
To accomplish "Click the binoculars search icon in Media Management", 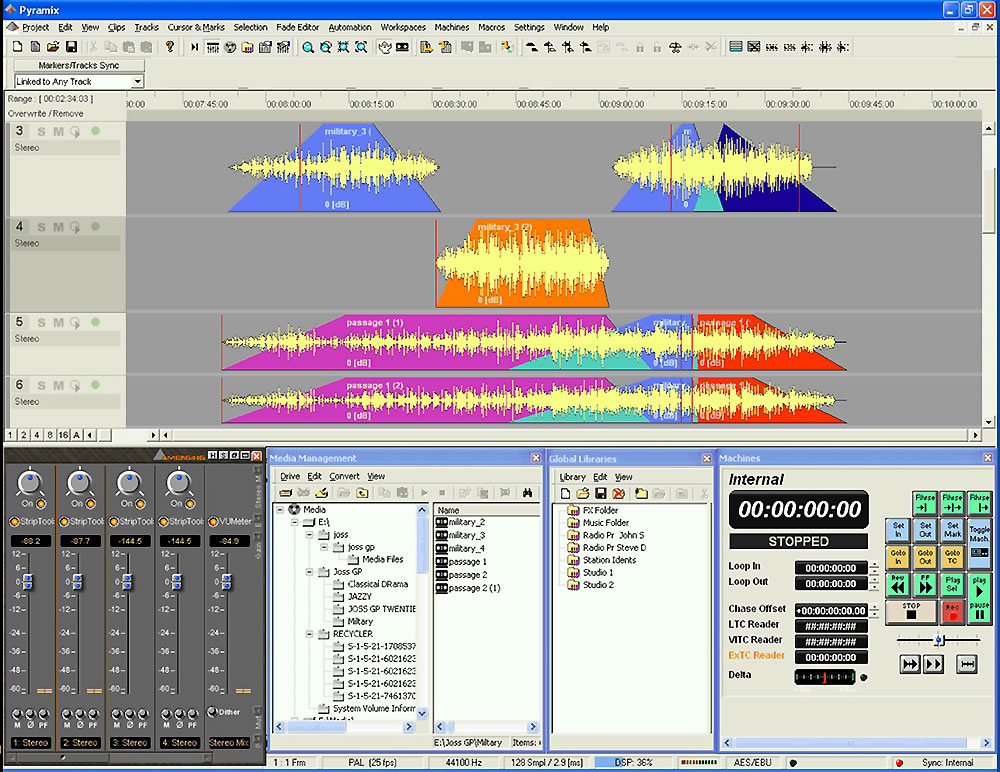I will 529,493.
